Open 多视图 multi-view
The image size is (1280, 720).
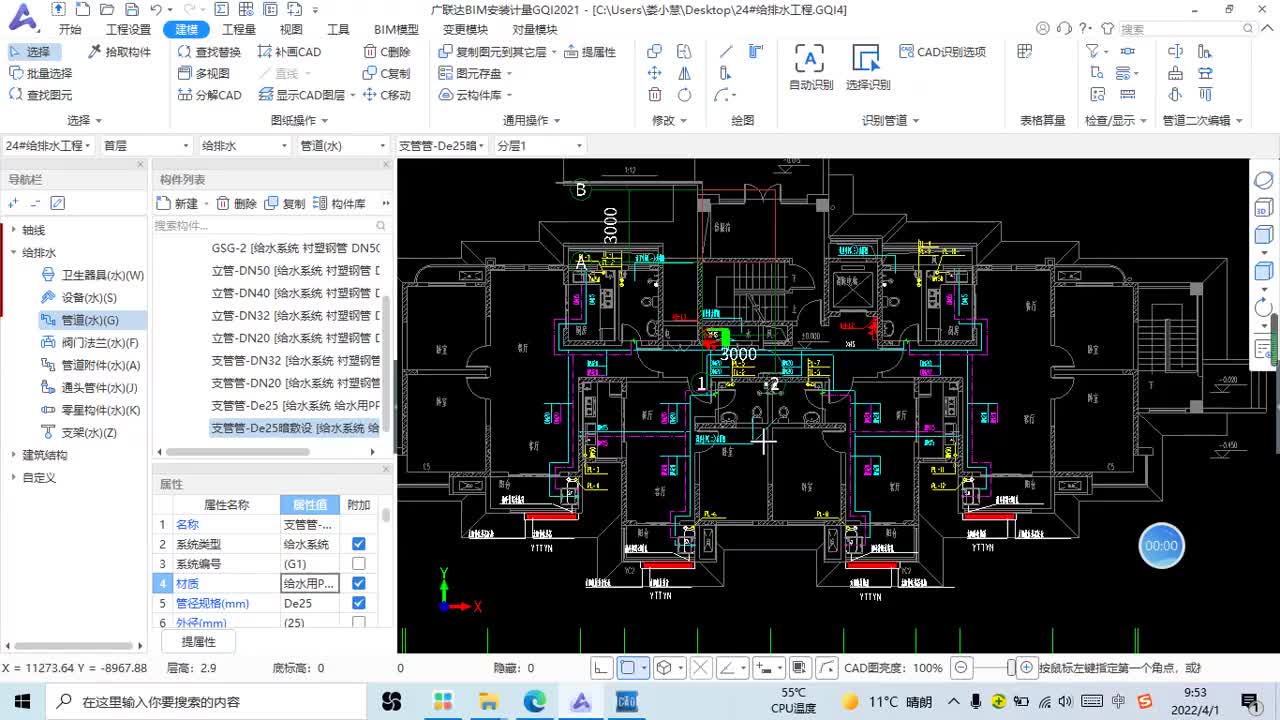pyautogui.click(x=204, y=73)
